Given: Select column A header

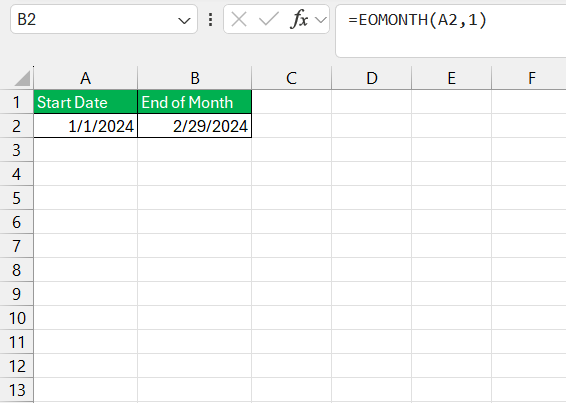Looking at the screenshot, I should [x=86, y=78].
